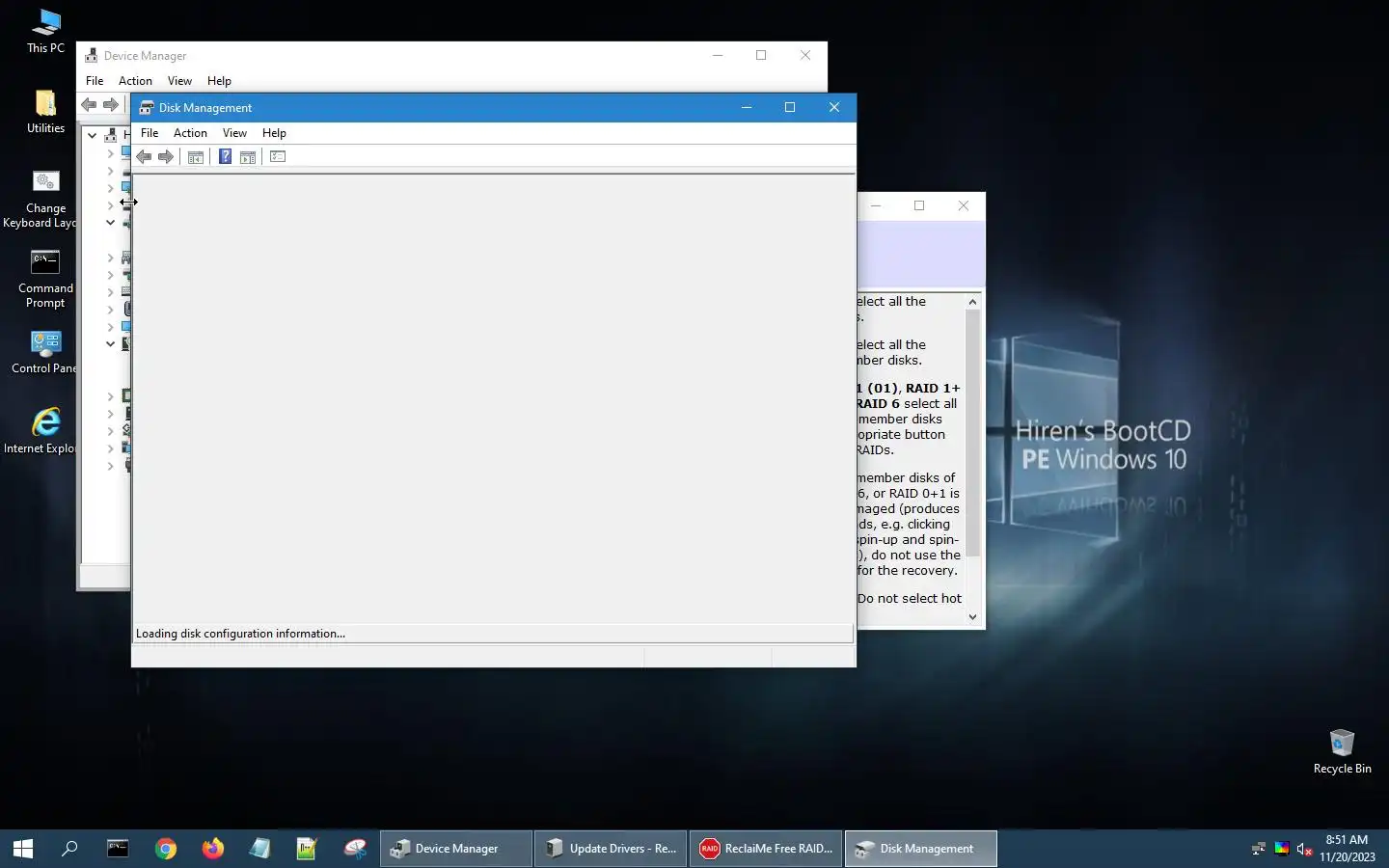Image resolution: width=1389 pixels, height=868 pixels.
Task: Collapse the root computer node in Device Manager
Action: [x=93, y=135]
